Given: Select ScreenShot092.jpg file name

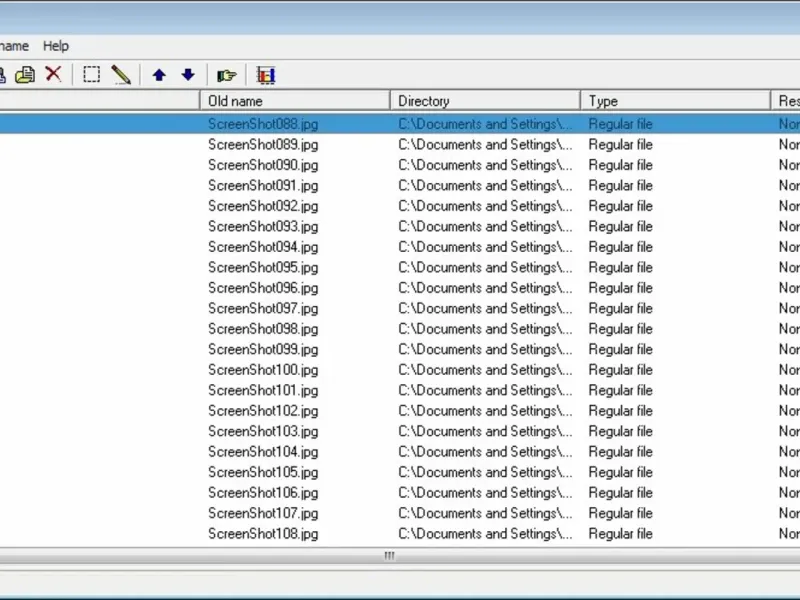Looking at the screenshot, I should [263, 206].
